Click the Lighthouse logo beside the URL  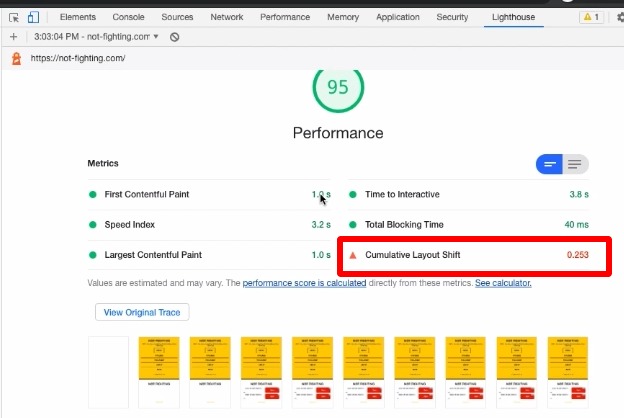coord(16,59)
